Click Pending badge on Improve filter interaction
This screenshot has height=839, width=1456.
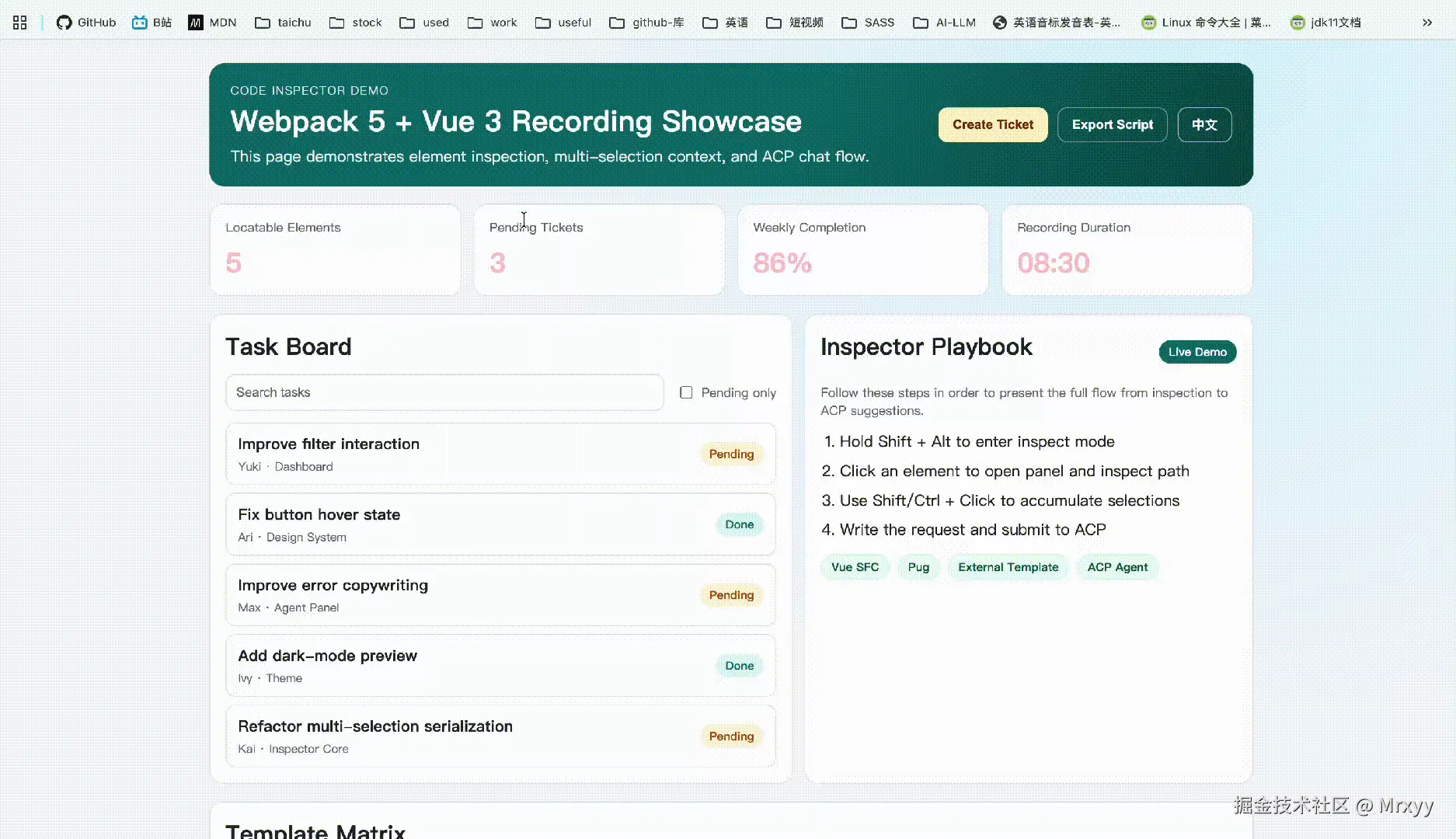[731, 454]
